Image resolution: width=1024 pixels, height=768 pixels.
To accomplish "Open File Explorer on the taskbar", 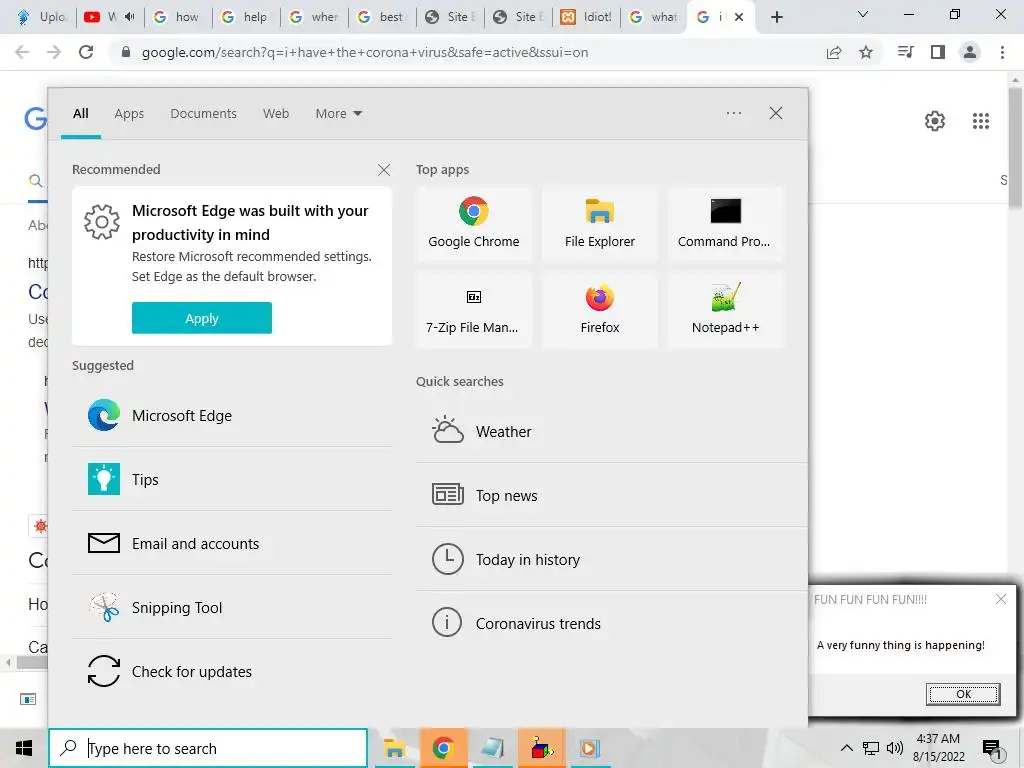I will tap(394, 748).
